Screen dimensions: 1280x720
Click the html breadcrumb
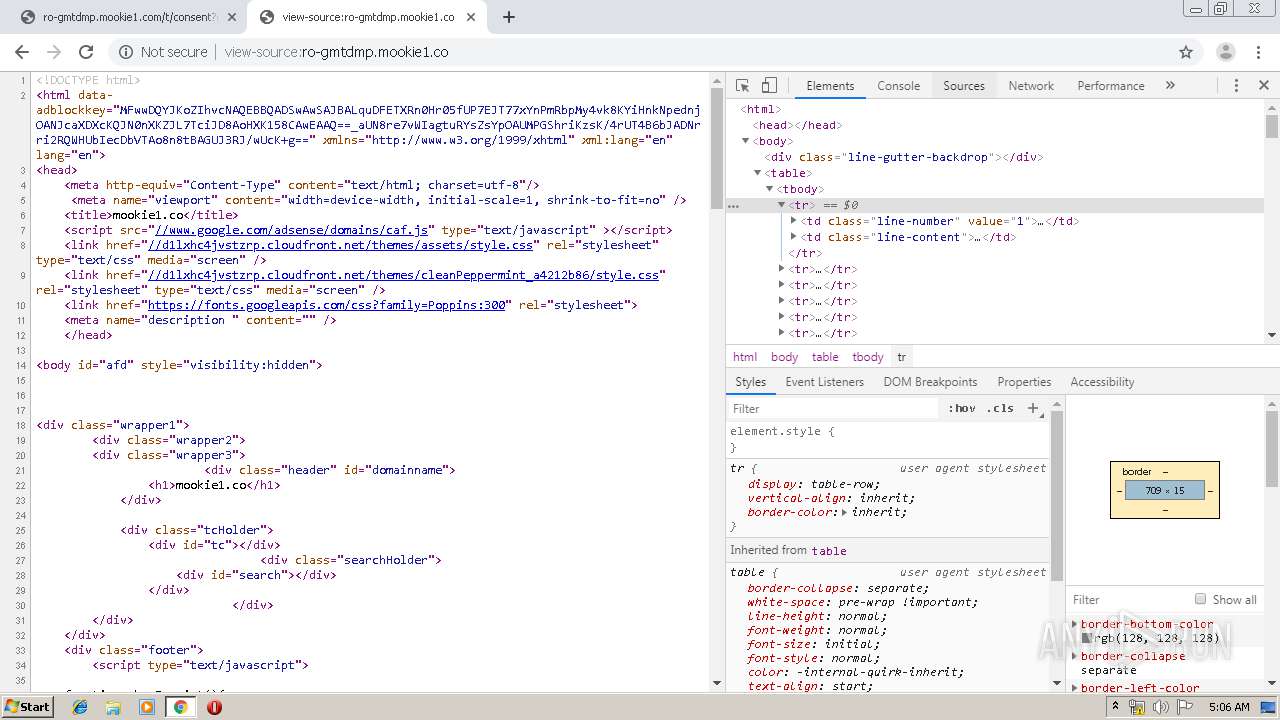[745, 357]
